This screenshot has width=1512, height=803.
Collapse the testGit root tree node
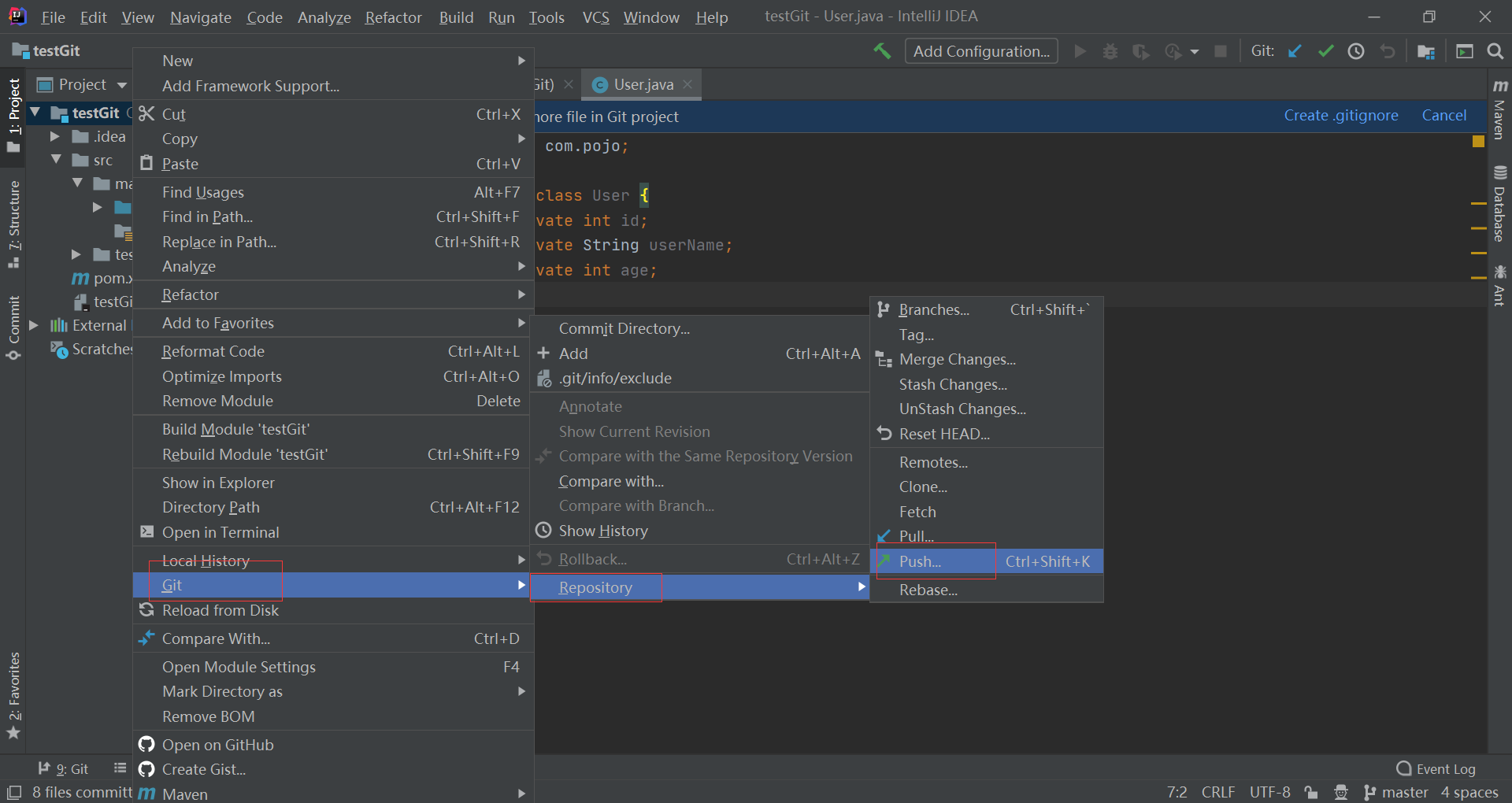click(35, 113)
